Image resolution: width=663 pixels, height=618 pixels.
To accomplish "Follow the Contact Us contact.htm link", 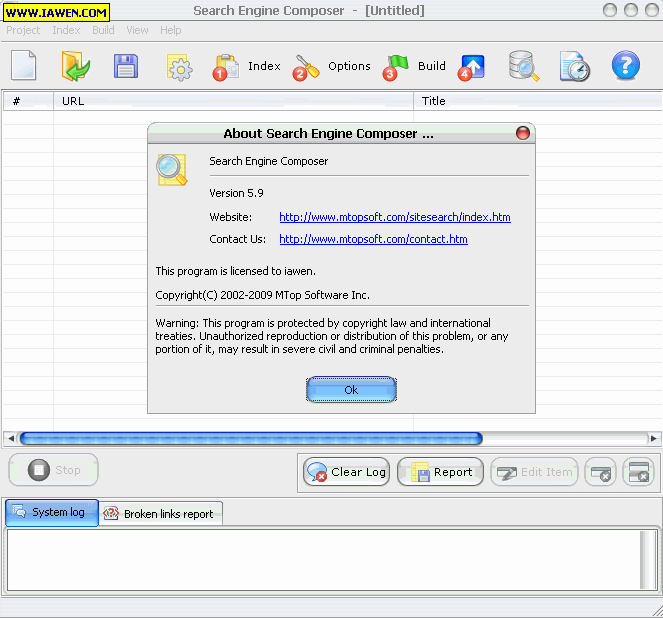I will click(373, 239).
